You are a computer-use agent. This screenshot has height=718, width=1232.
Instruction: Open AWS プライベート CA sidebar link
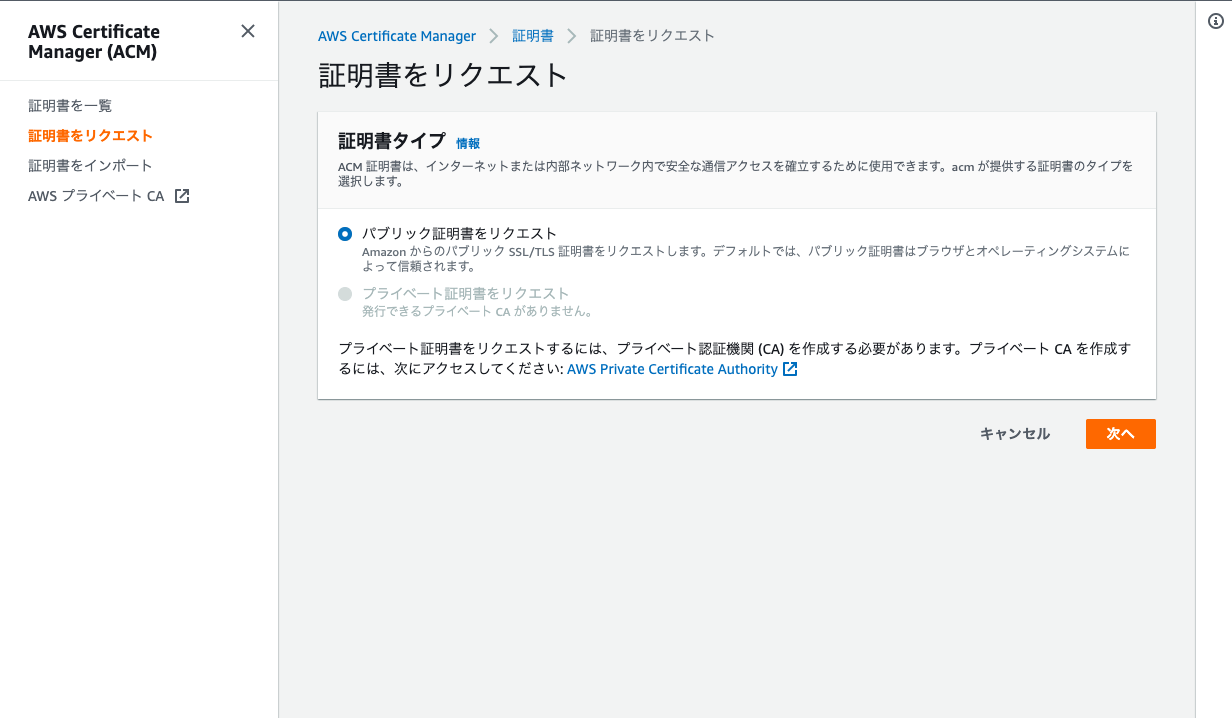pos(96,196)
